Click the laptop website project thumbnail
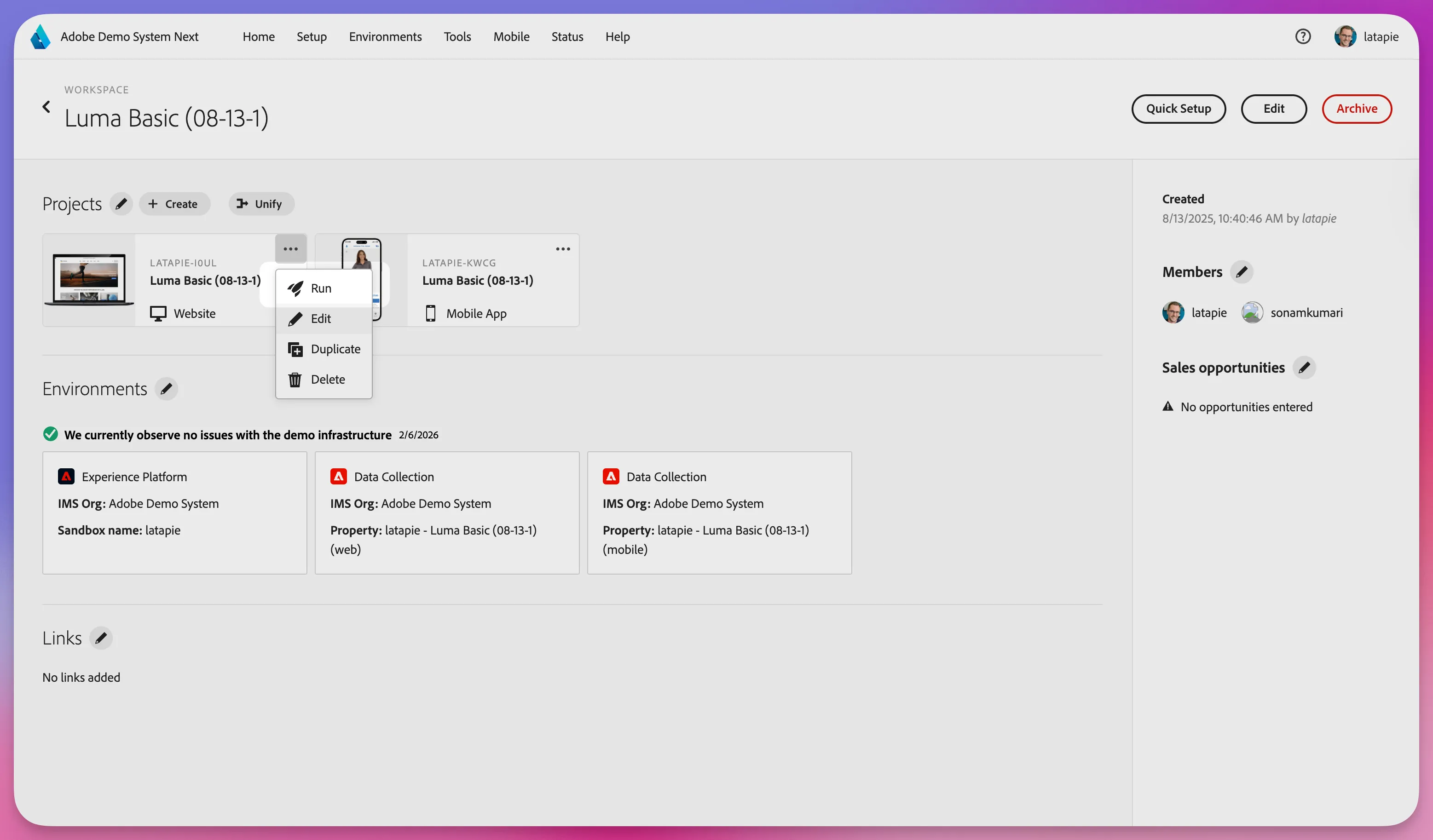This screenshot has height=840, width=1433. tap(89, 280)
